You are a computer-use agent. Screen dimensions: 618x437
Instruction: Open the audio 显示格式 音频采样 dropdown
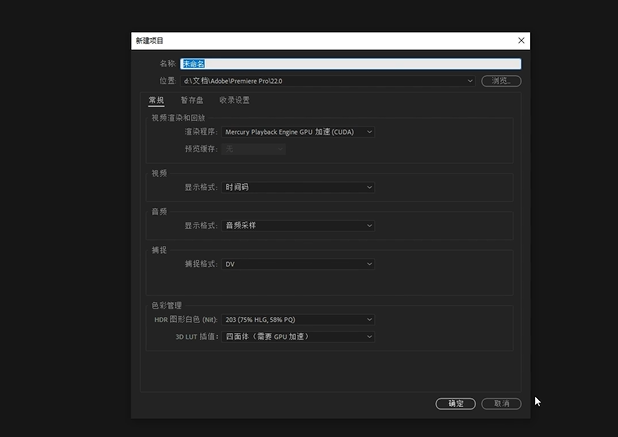click(x=298, y=226)
